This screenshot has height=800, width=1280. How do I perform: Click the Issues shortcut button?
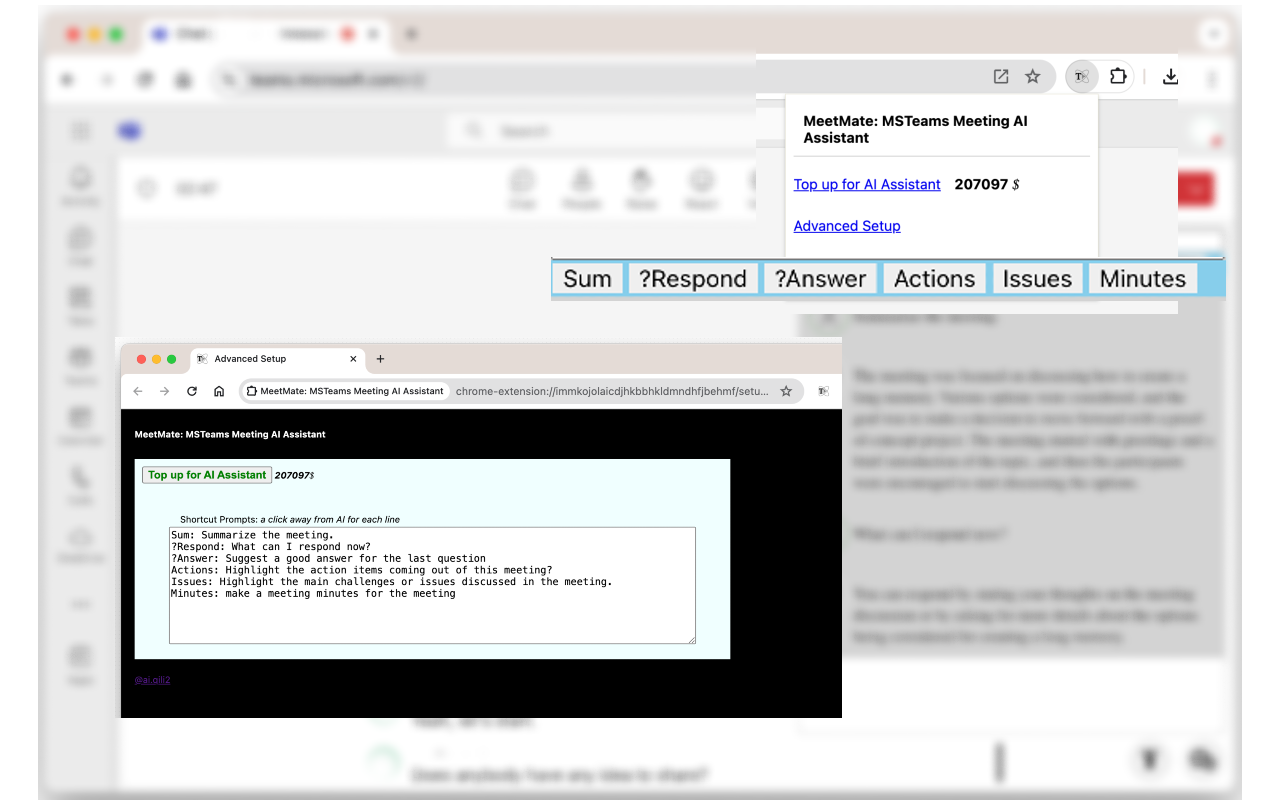click(x=1037, y=279)
